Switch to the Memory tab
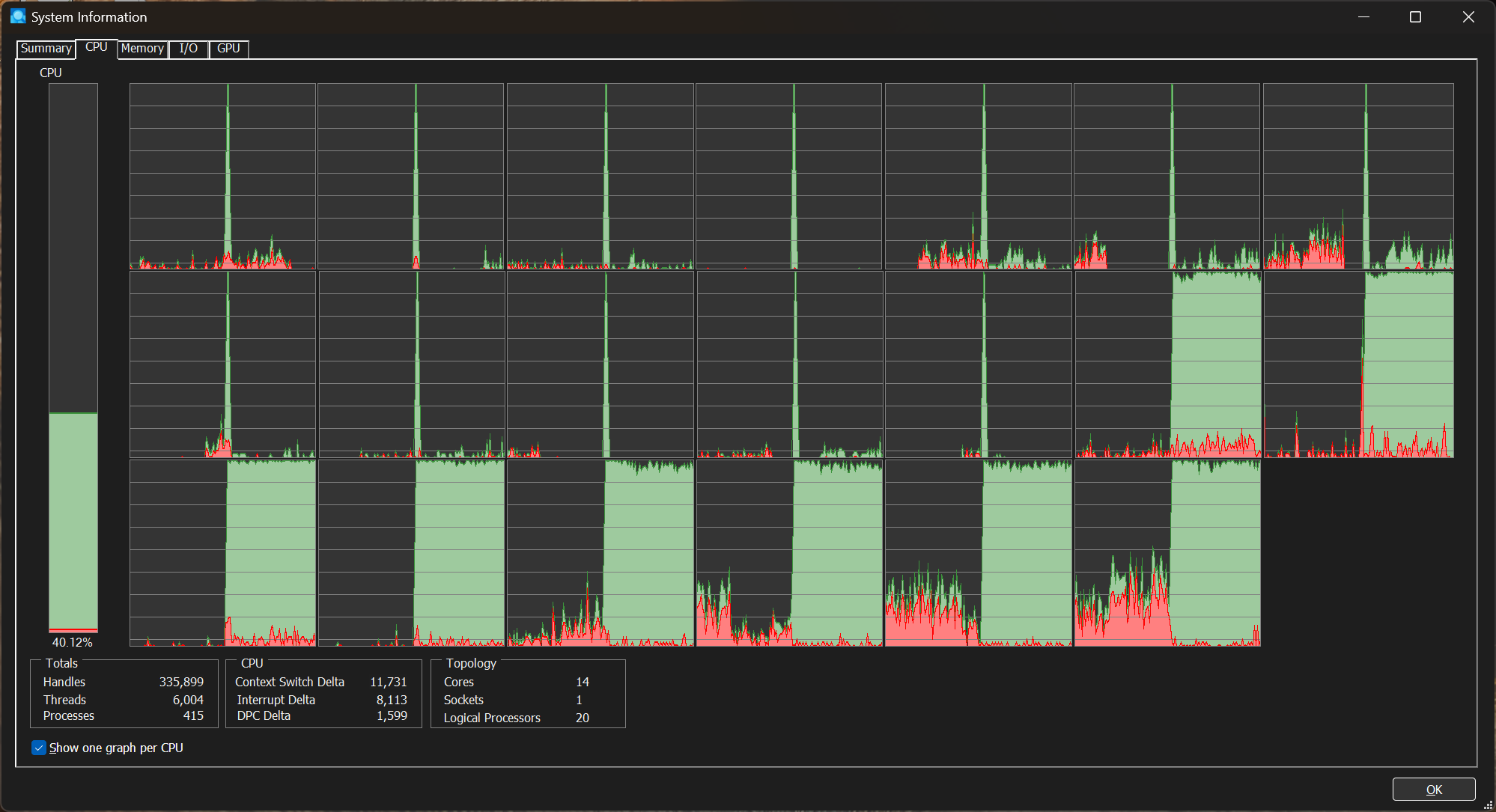Screen dimensions: 1496x812 [142, 48]
